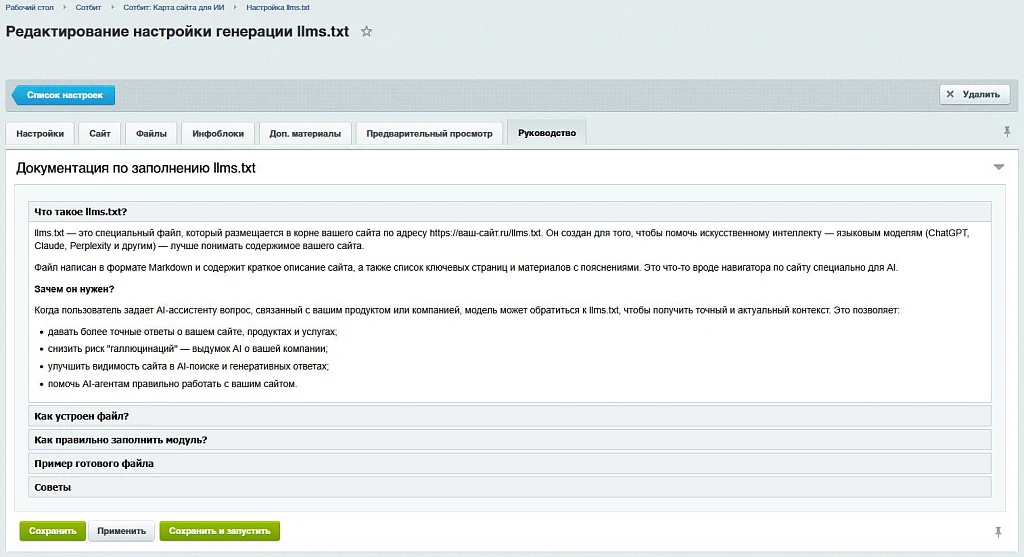This screenshot has height=557, width=1024.
Task: Select the Инфоблоки tab
Action: (x=218, y=133)
